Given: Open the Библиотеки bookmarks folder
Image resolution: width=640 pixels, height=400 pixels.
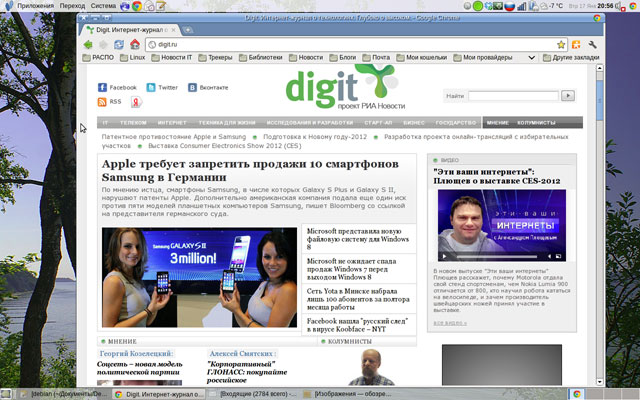Looking at the screenshot, I should pos(261,58).
